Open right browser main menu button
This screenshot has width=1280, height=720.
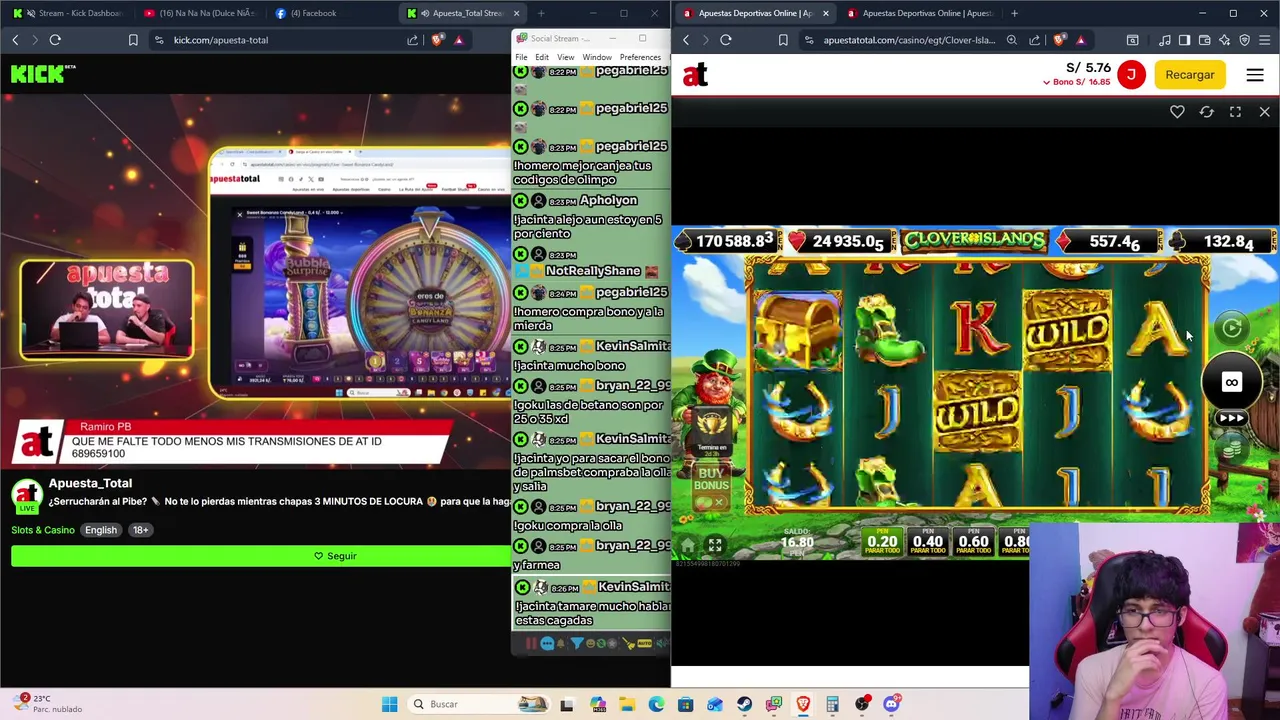(1264, 40)
